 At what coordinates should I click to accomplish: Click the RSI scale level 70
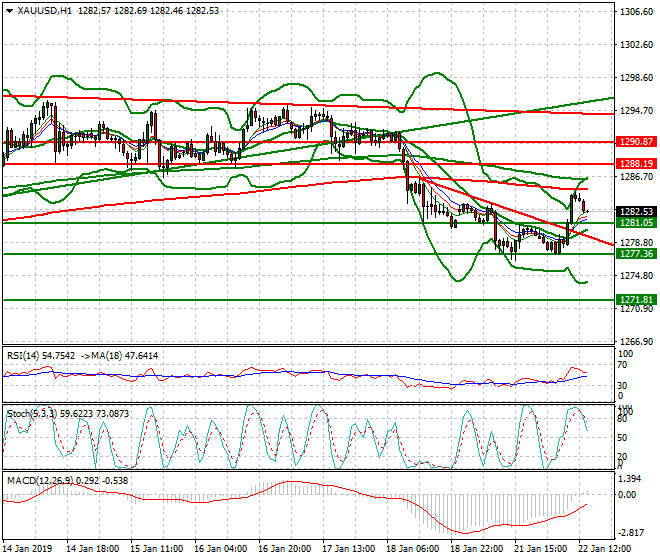[622, 365]
